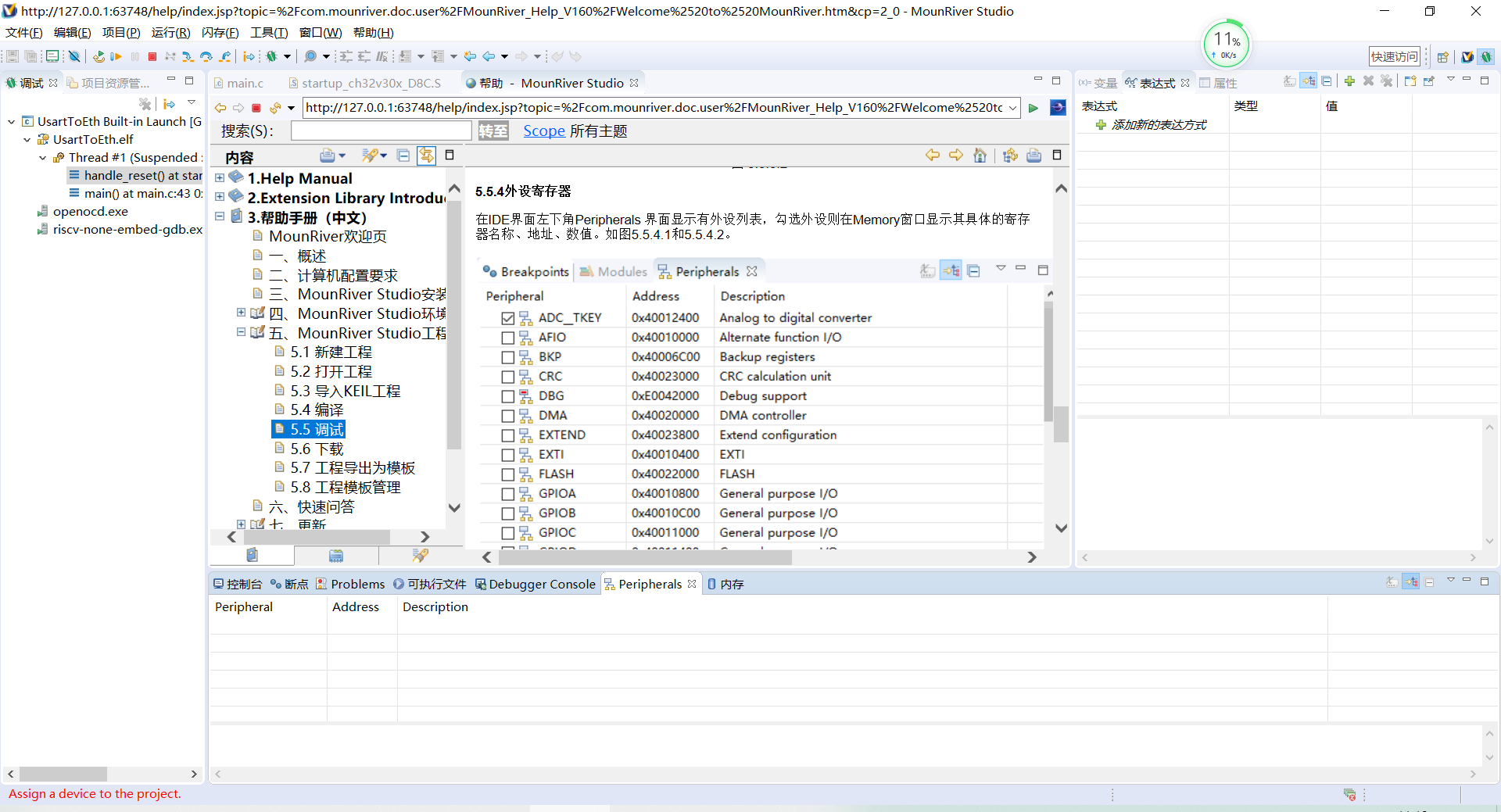
Task: Open the Open Perspective icon
Action: tap(1443, 56)
